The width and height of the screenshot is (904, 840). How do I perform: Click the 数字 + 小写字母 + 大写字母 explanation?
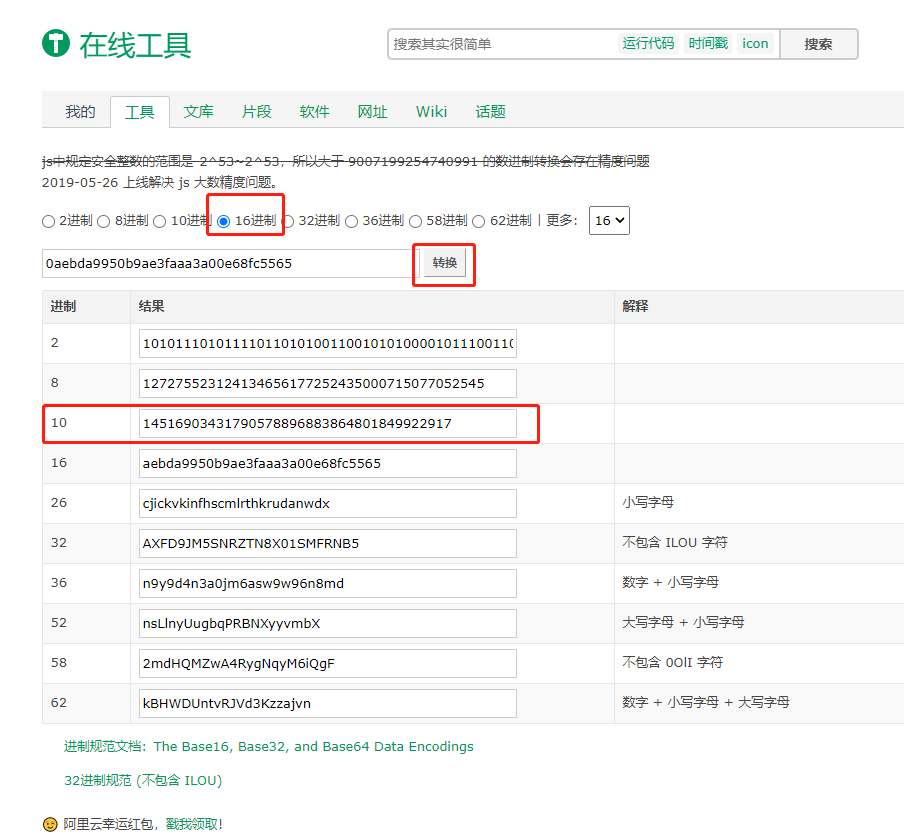(x=706, y=702)
